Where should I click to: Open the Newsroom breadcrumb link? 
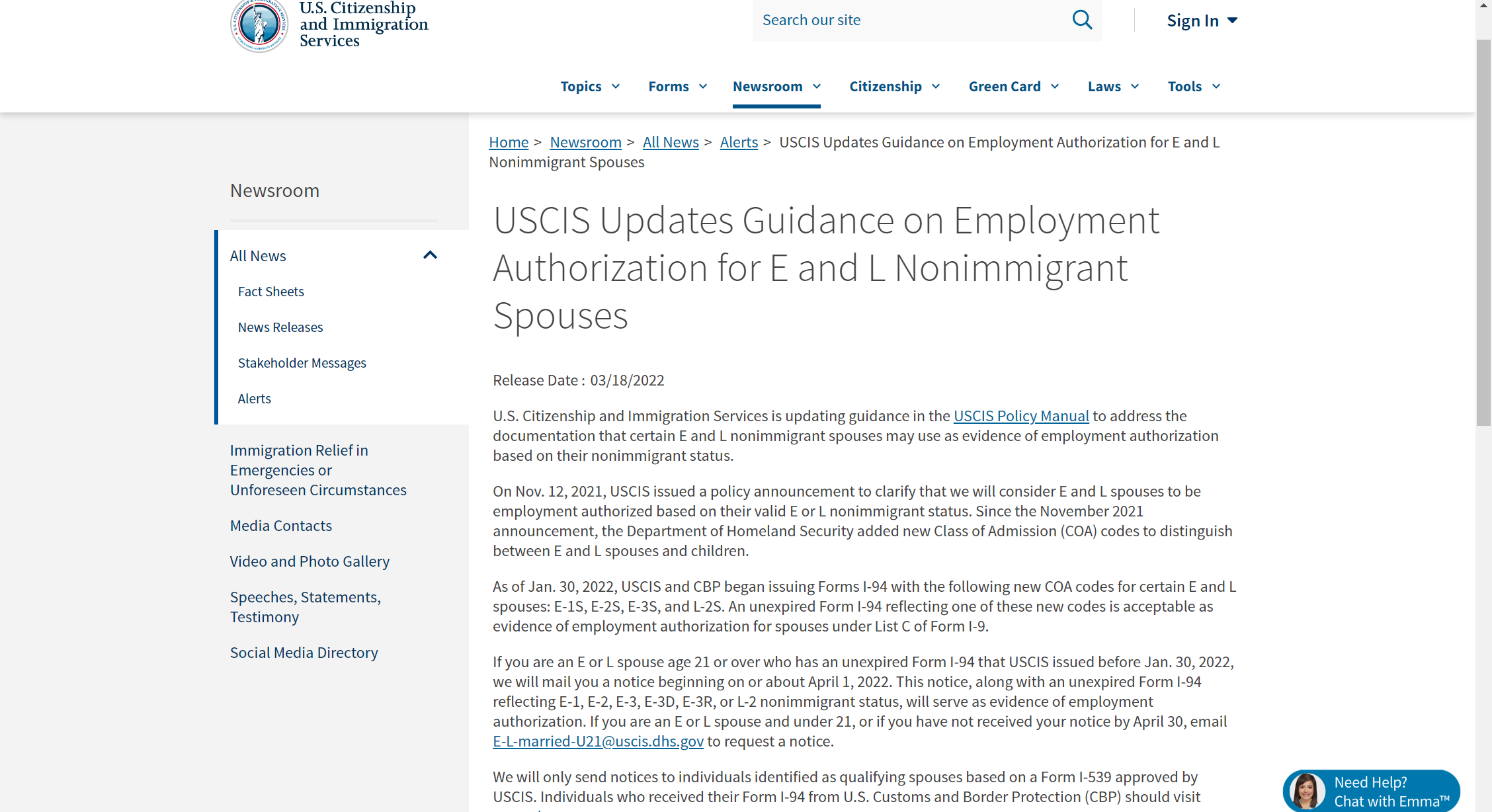[585, 142]
